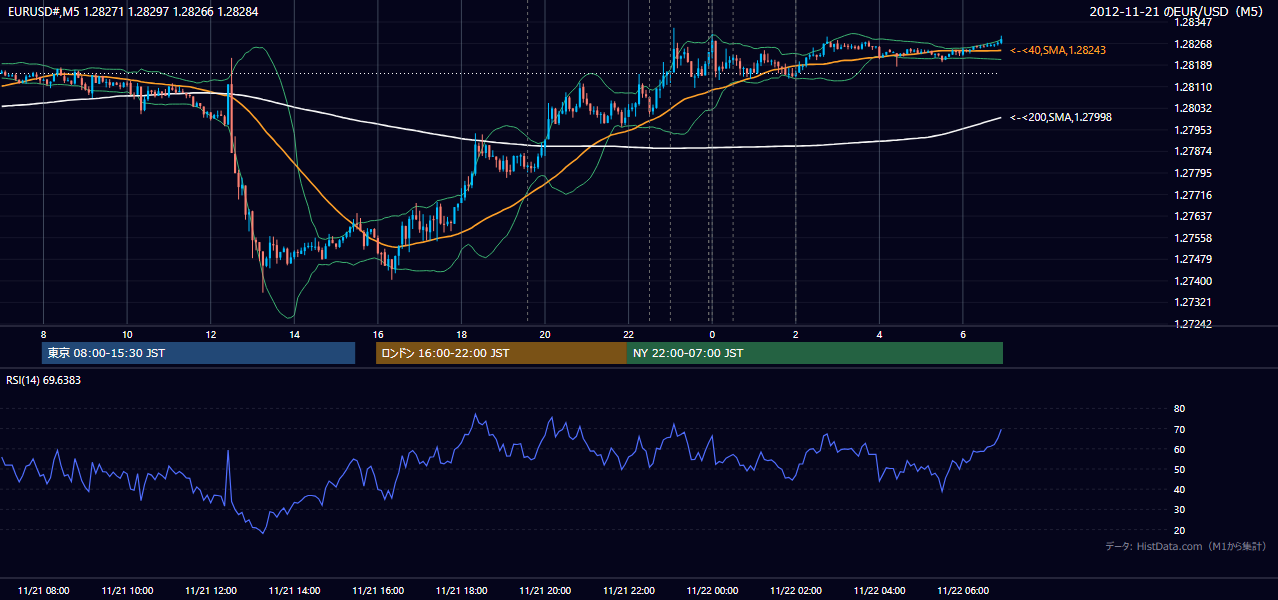The height and width of the screenshot is (600, 1278).
Task: Click price axis value 1.27400
Action: [1193, 281]
